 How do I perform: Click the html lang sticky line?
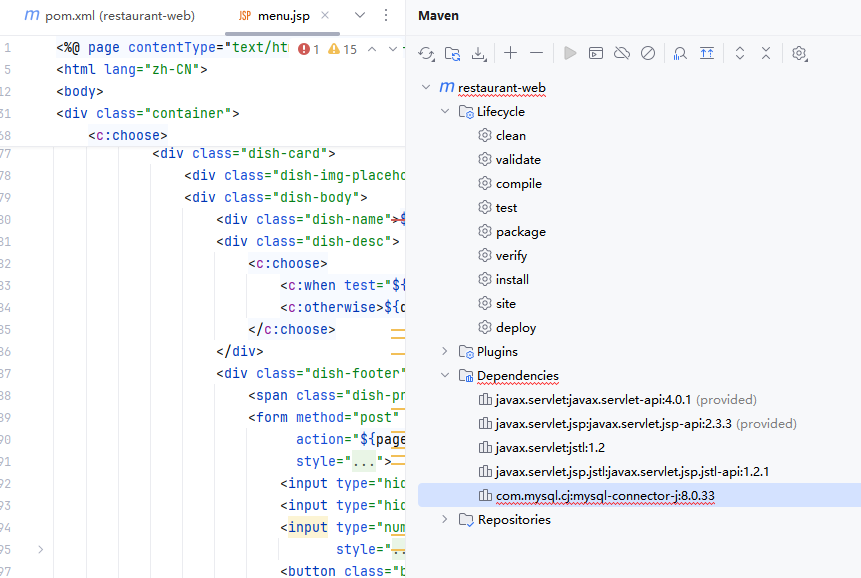pyautogui.click(x=132, y=70)
